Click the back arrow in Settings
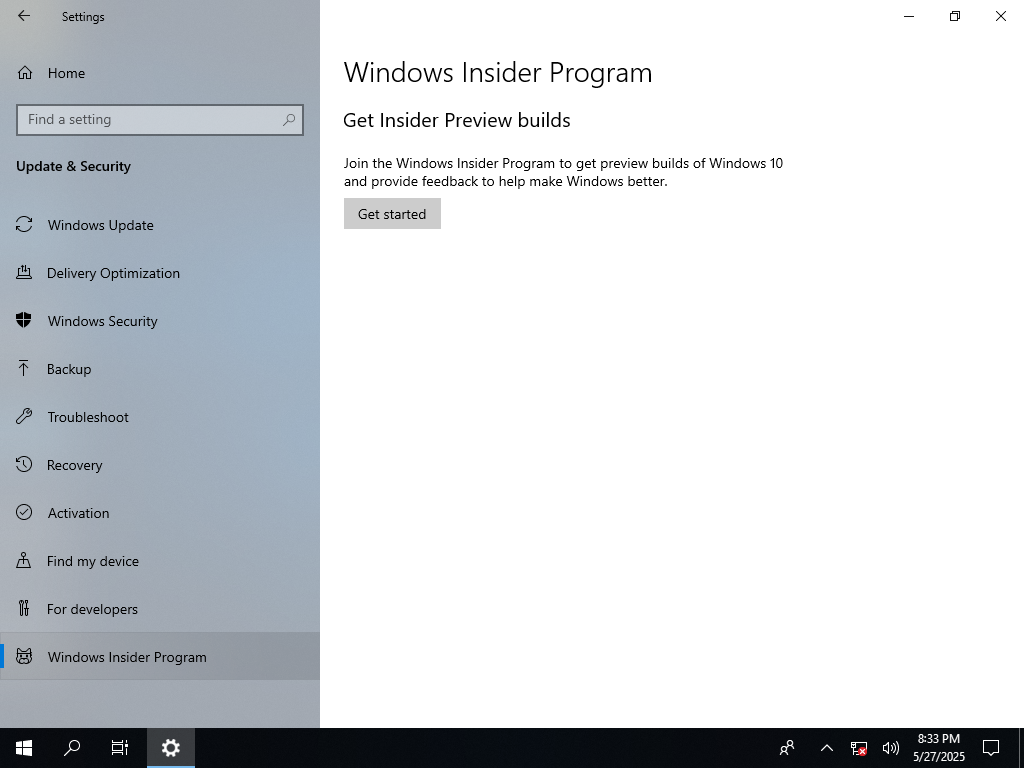The width and height of the screenshot is (1024, 768). (24, 16)
